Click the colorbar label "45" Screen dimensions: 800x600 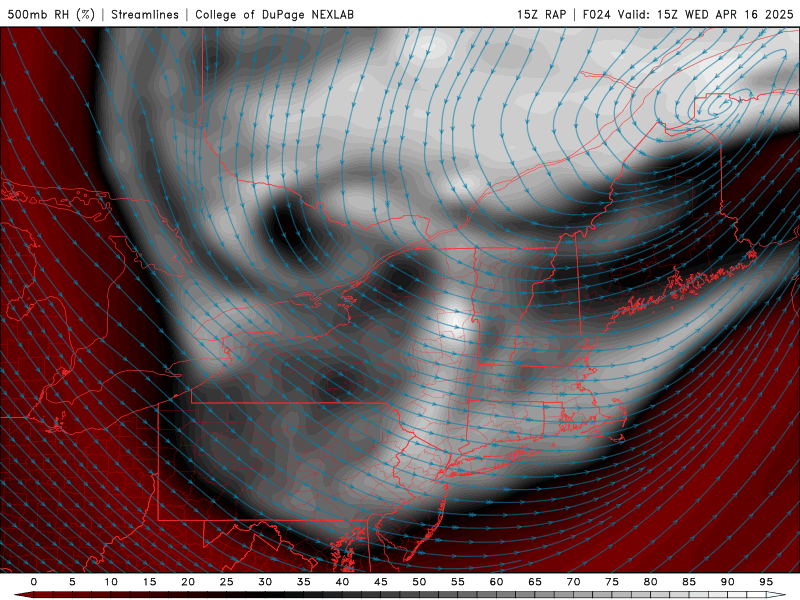coord(381,582)
